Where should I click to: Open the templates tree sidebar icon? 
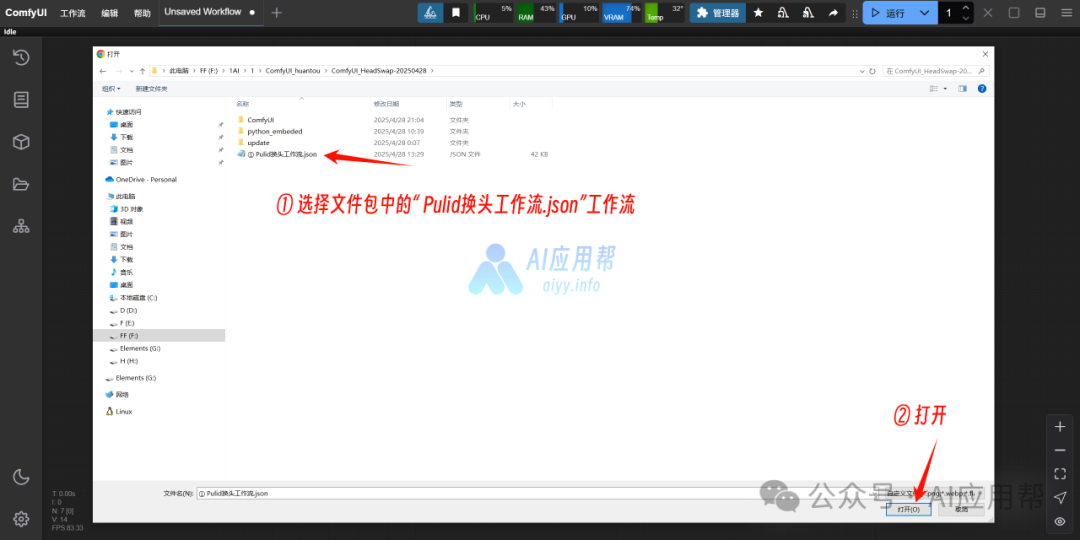coord(21,226)
